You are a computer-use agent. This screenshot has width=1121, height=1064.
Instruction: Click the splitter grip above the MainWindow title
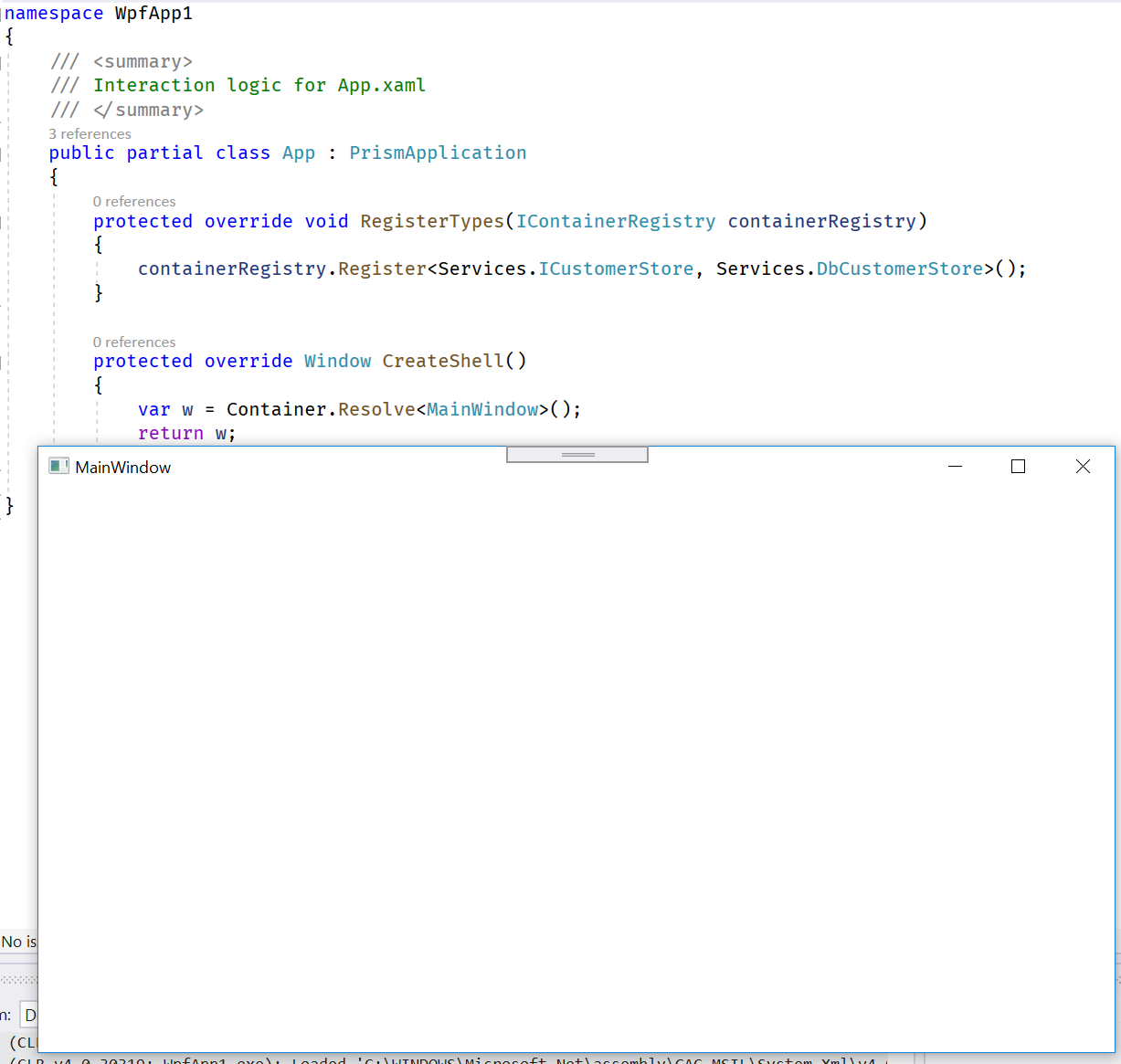(x=576, y=454)
